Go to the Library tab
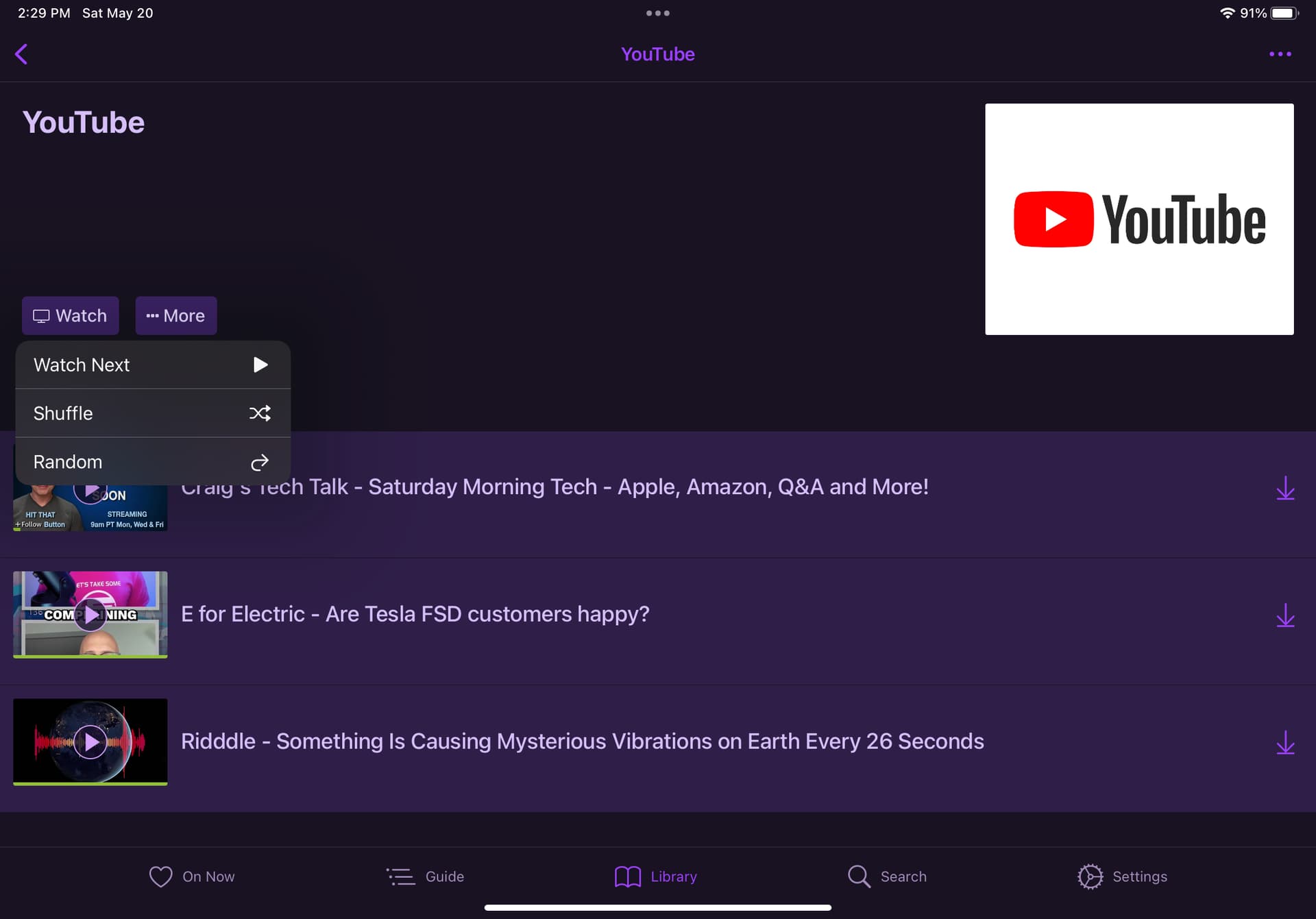Image resolution: width=1316 pixels, height=919 pixels. 656,877
